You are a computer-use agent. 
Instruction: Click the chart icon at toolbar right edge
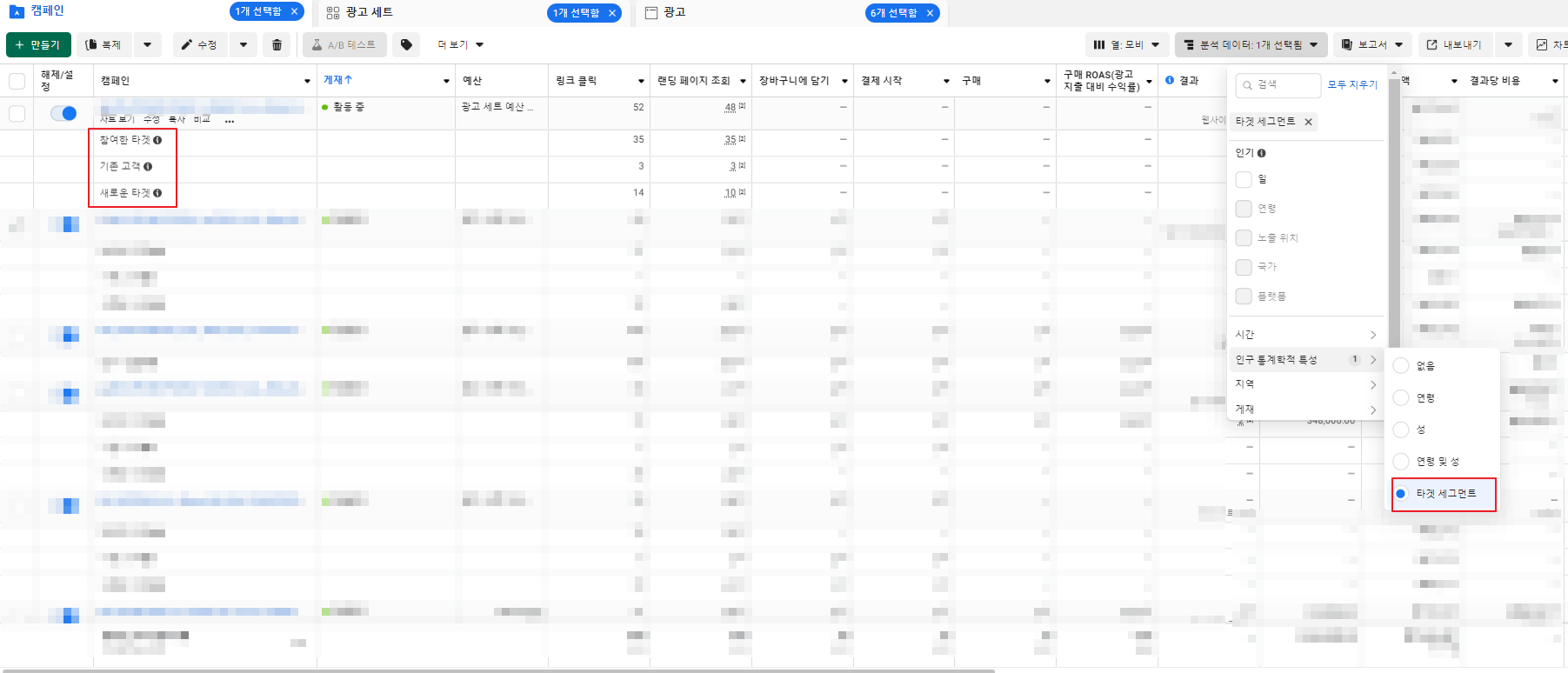(x=1542, y=44)
